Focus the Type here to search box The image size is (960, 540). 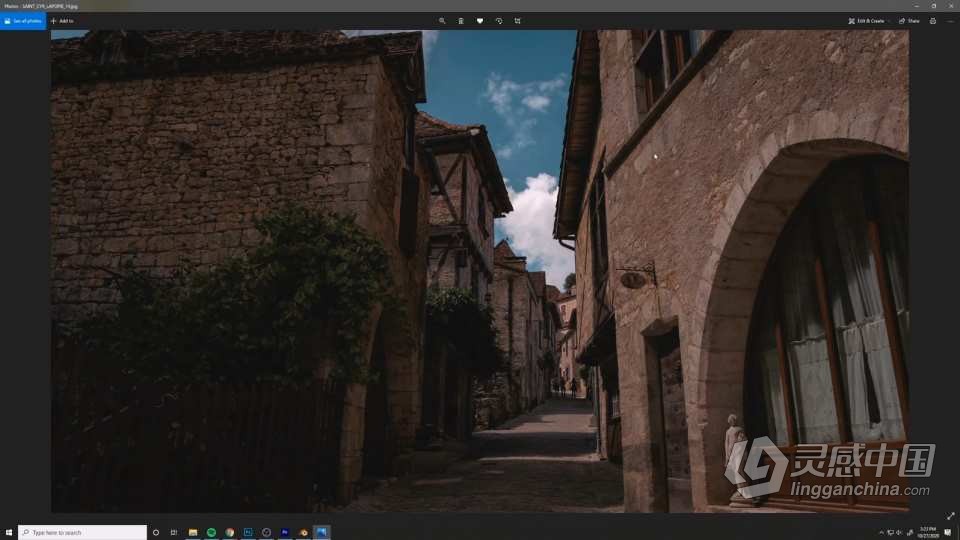83,533
